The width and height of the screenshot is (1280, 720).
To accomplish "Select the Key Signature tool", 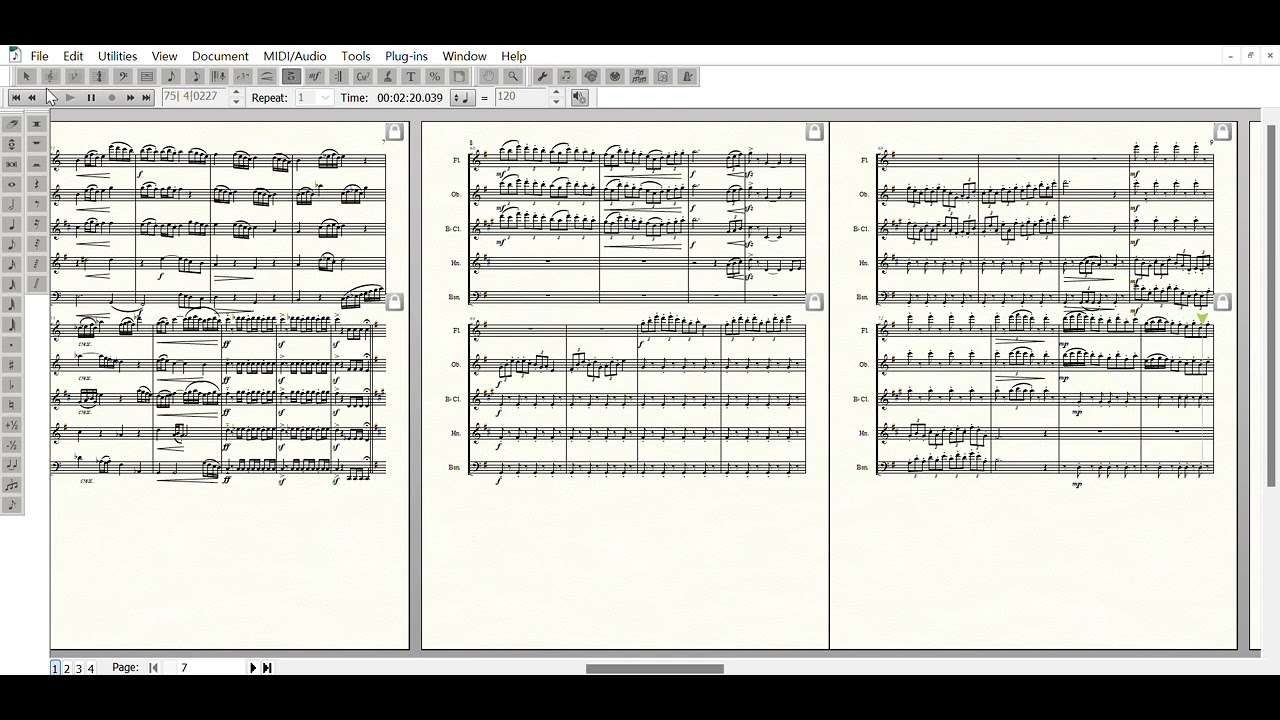I will click(75, 76).
